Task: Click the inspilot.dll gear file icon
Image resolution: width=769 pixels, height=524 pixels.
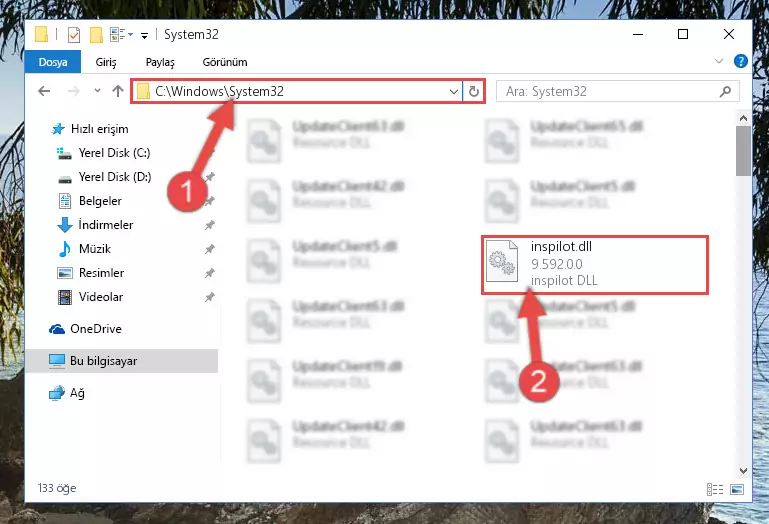Action: click(x=502, y=261)
